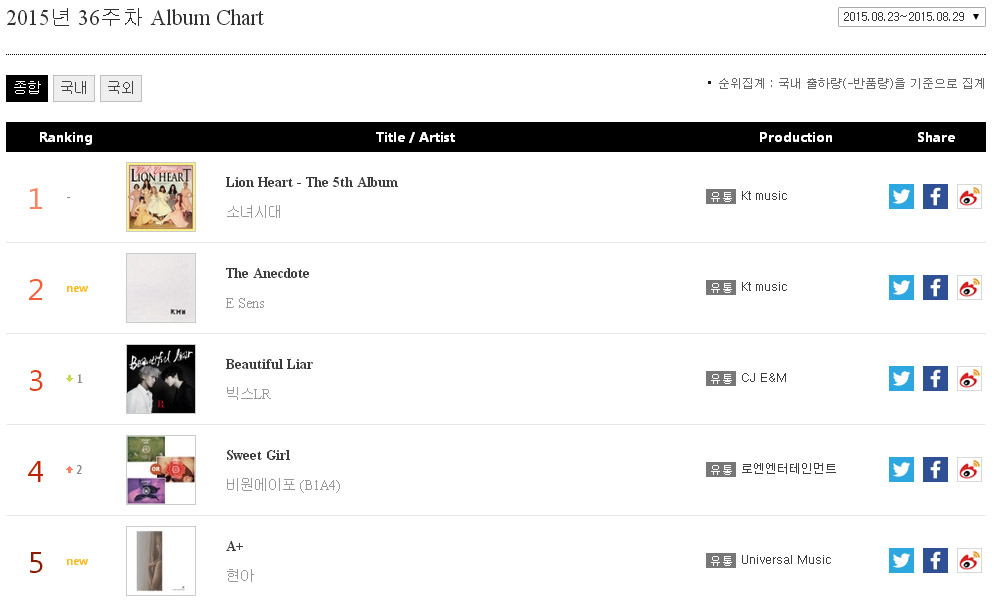Share Sweet Girl on Facebook
Image resolution: width=997 pixels, height=602 pixels.
coord(935,470)
